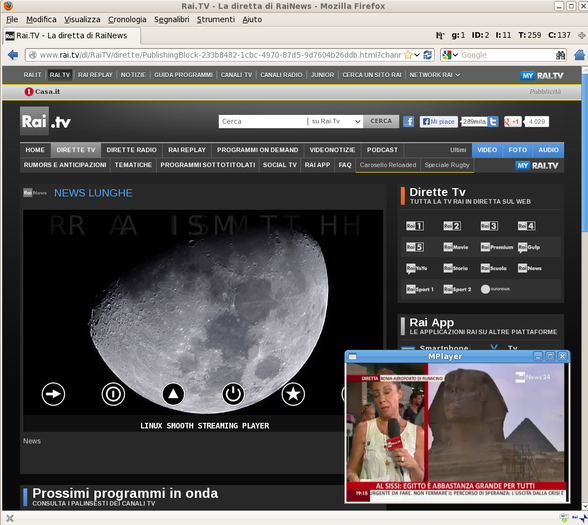Open the Rai 5 live channel
Image resolution: width=588 pixels, height=525 pixels.
click(415, 247)
